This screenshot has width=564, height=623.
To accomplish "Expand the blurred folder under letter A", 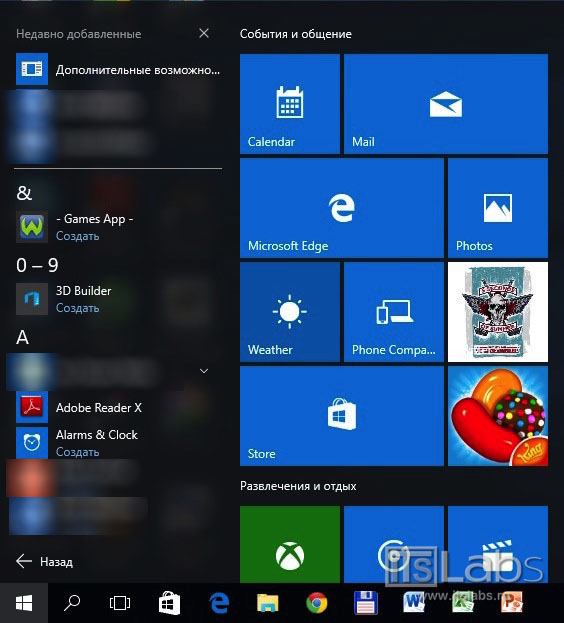I will click(204, 371).
